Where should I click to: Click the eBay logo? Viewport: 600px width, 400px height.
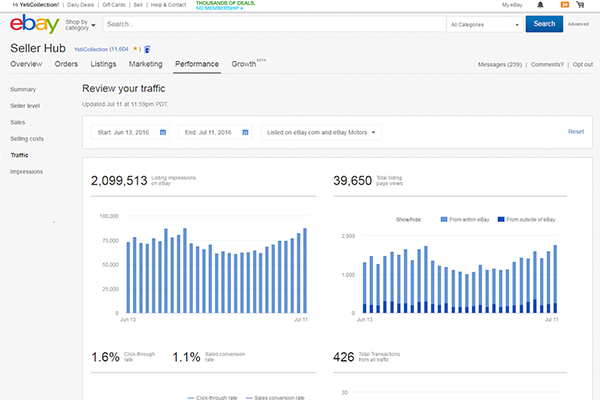pyautogui.click(x=34, y=24)
